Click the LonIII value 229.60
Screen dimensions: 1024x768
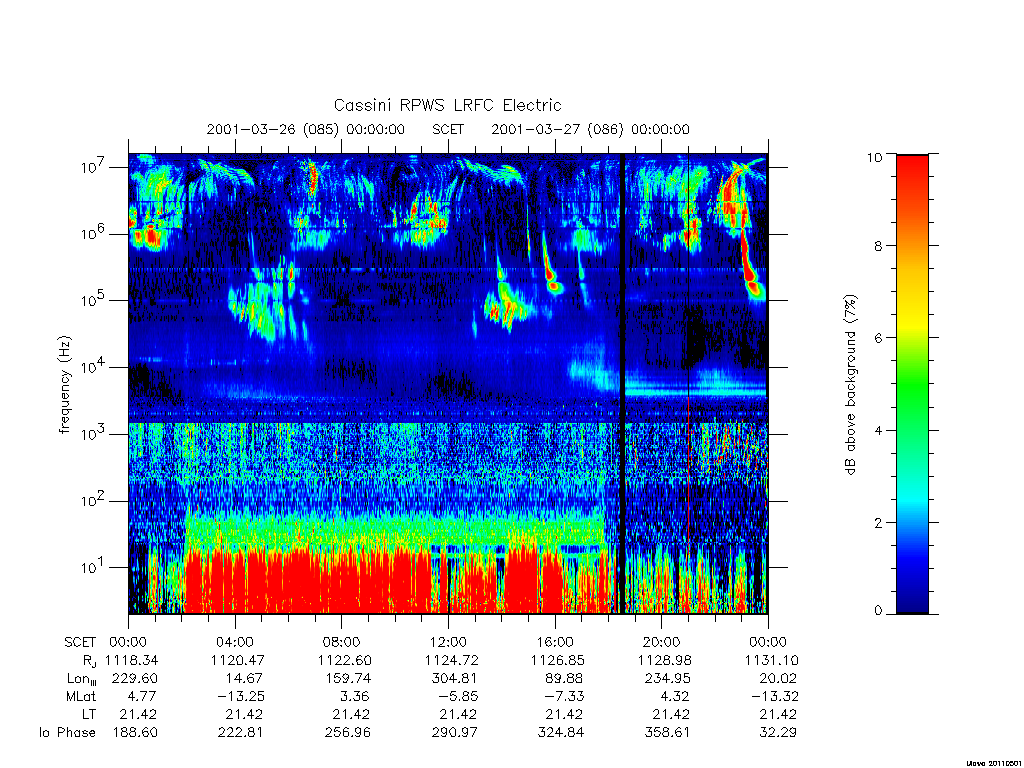[135, 679]
